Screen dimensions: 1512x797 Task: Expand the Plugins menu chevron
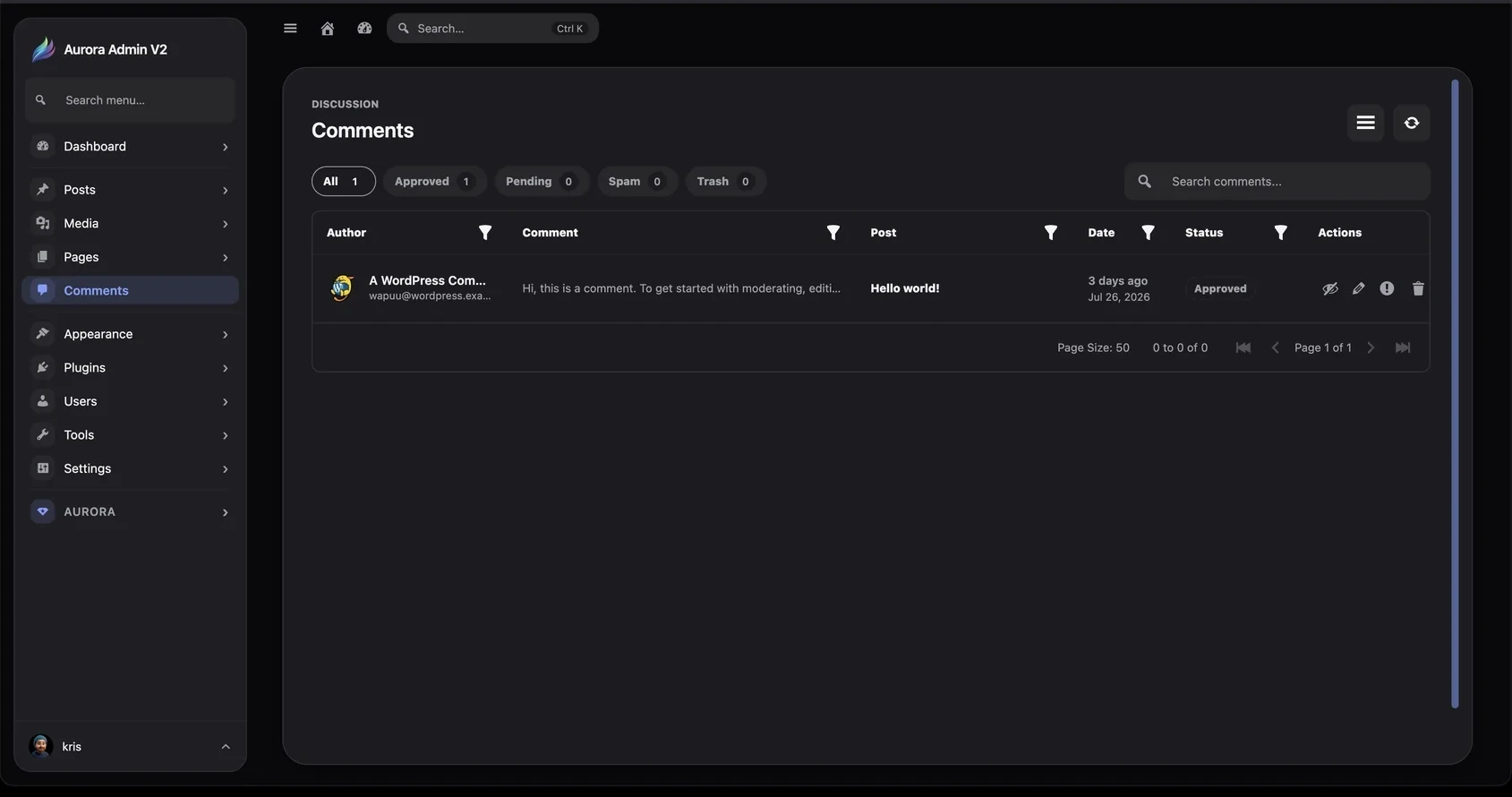tap(225, 368)
